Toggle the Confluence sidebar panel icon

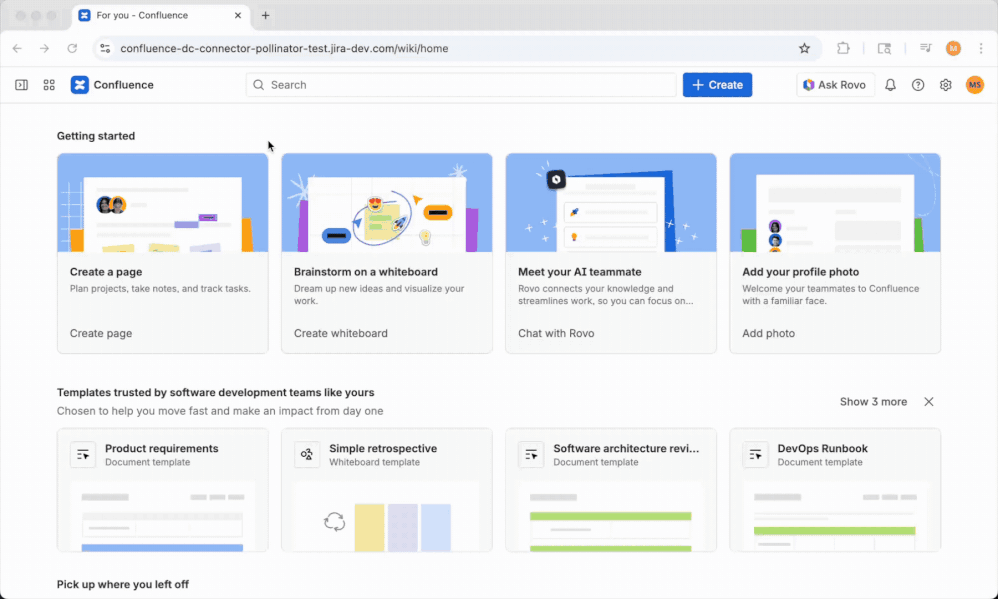22,85
